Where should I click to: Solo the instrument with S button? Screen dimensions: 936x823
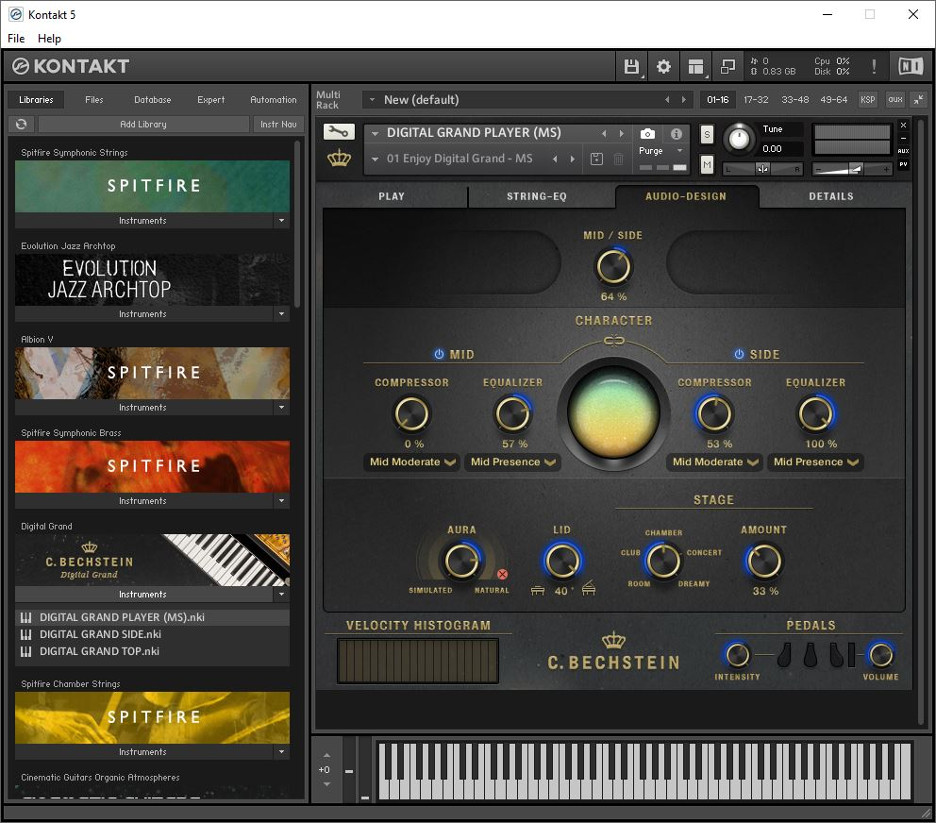click(707, 134)
